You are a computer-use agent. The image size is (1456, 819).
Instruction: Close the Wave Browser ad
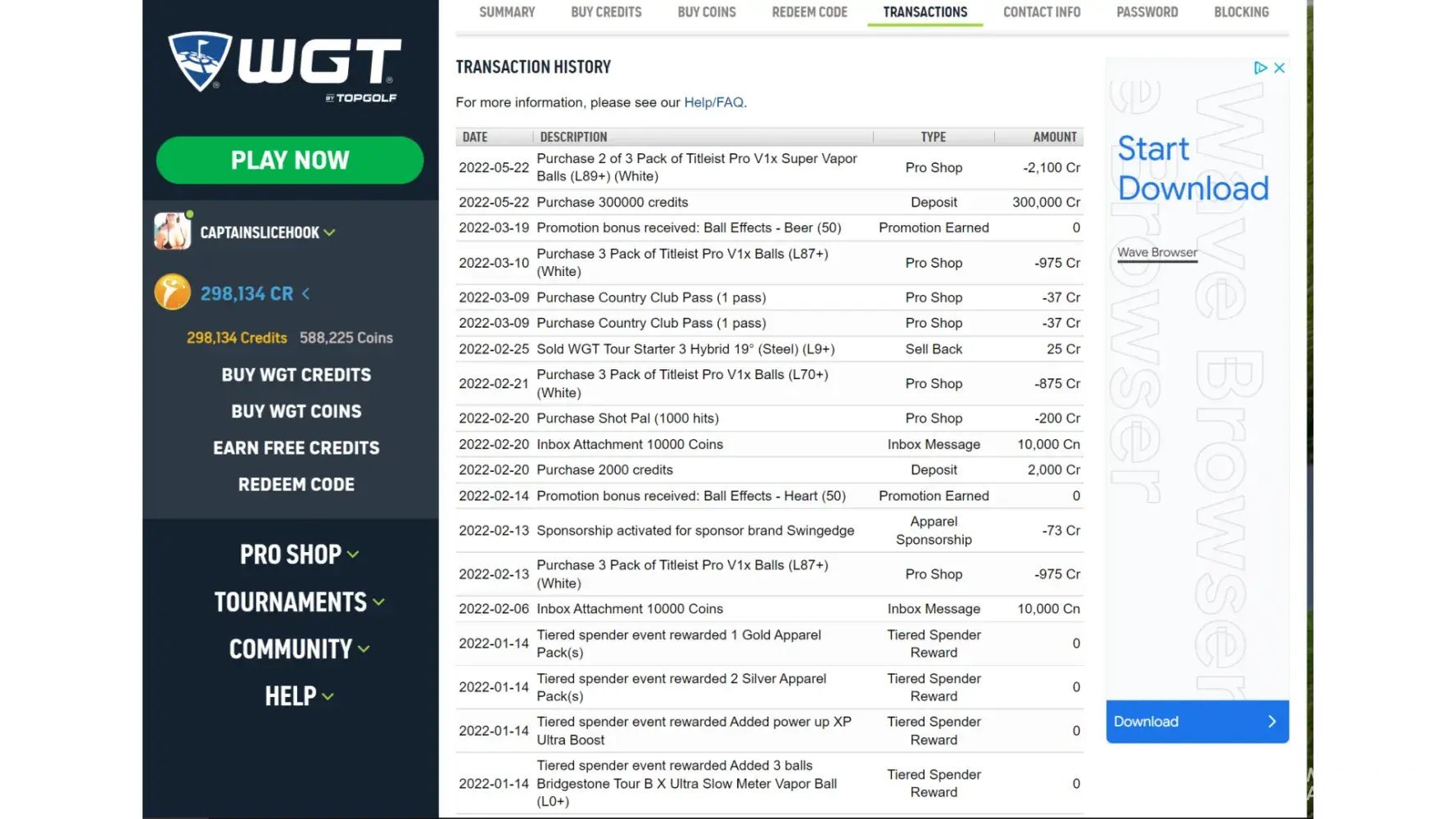(x=1279, y=68)
